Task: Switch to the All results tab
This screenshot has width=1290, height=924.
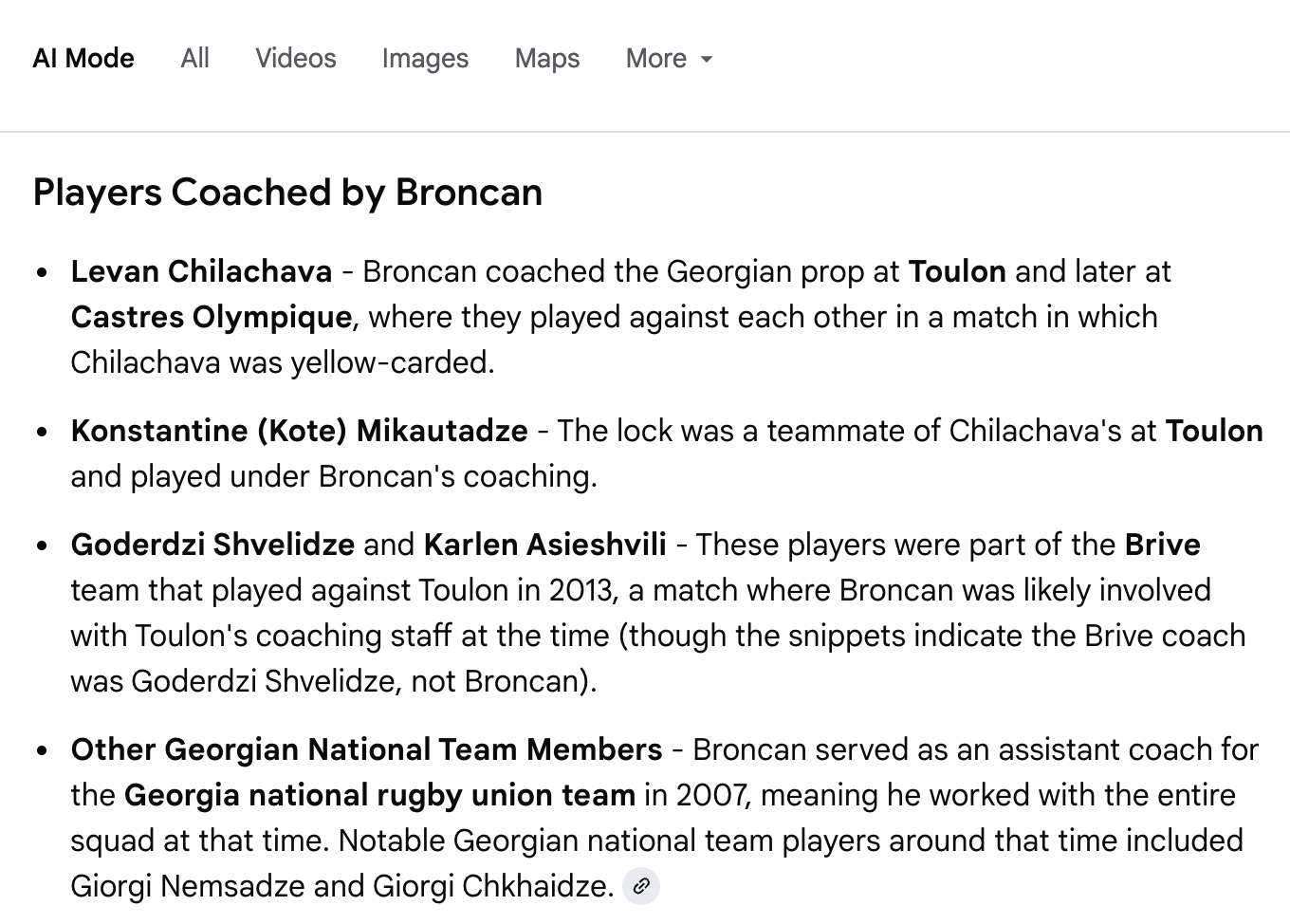Action: coord(194,59)
